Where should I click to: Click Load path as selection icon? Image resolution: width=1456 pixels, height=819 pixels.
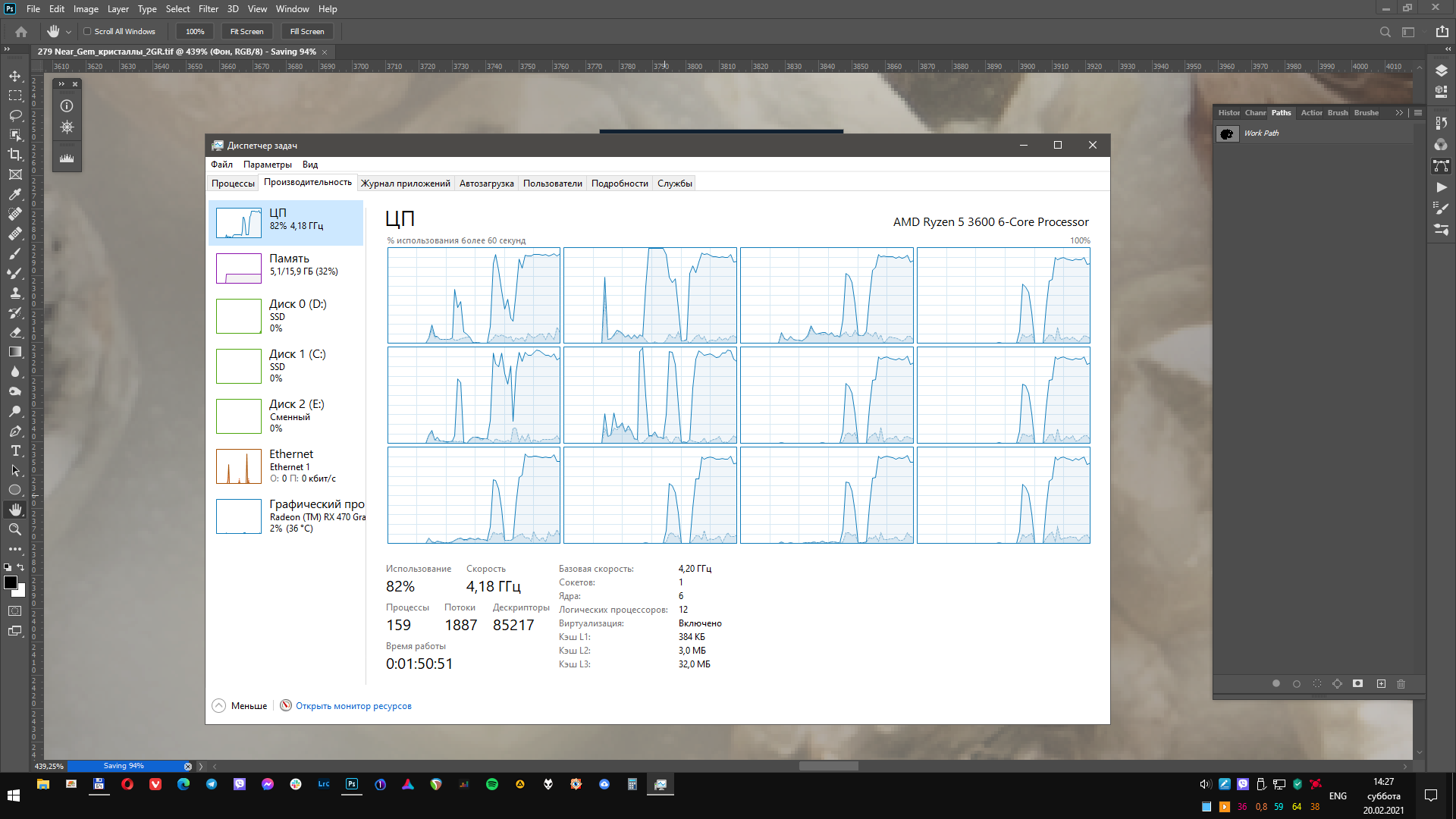1317,684
